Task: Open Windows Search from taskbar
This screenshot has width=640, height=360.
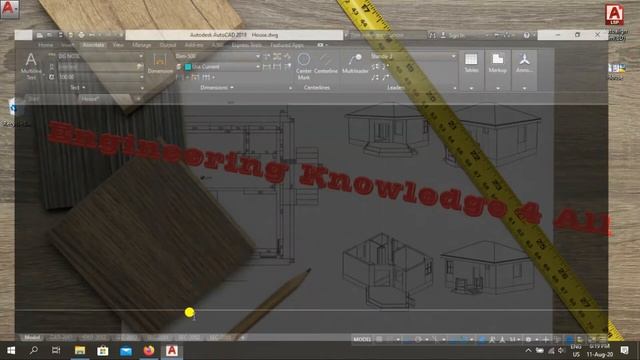Action: [x=33, y=351]
